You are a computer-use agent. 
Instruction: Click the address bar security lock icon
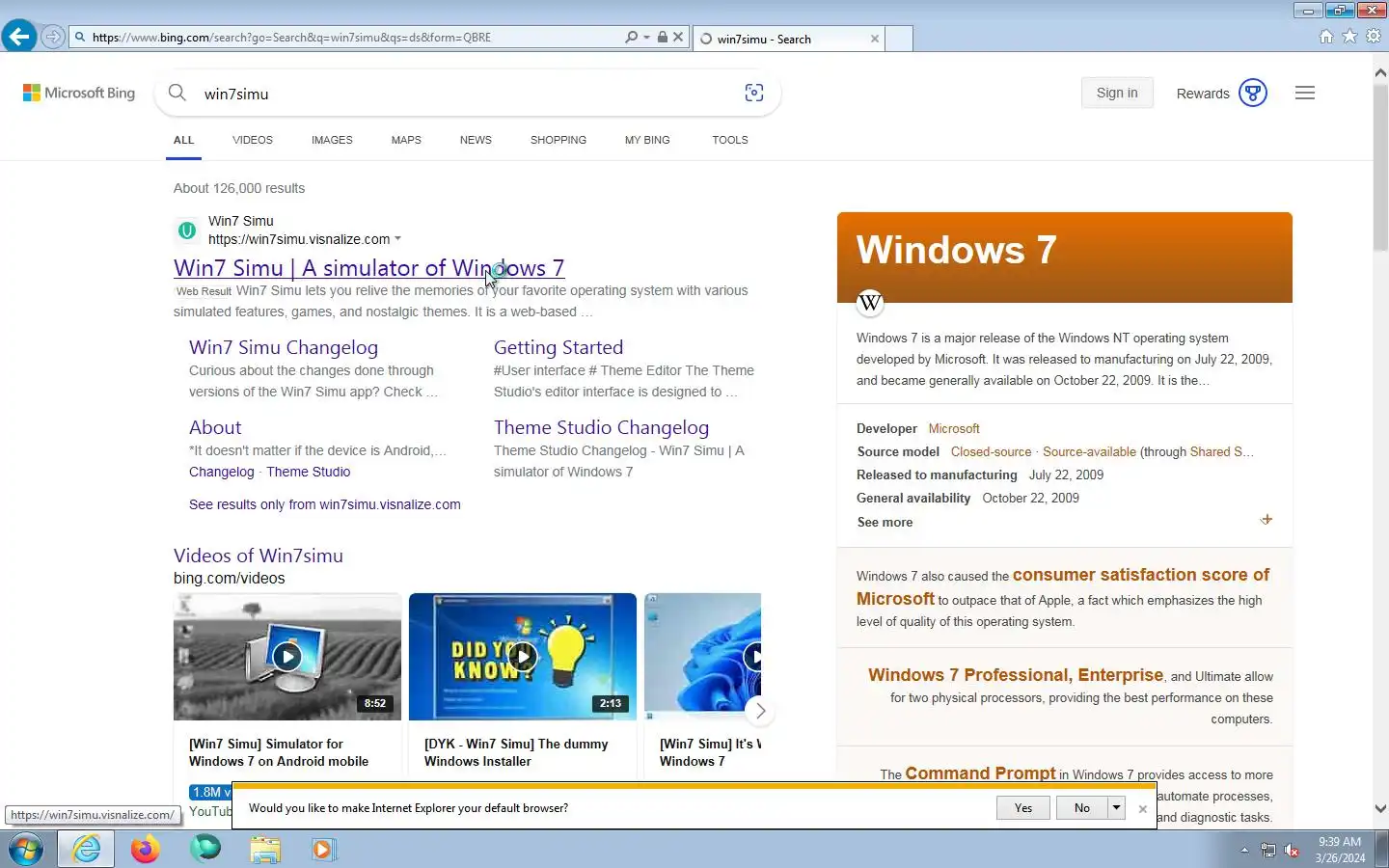tap(662, 37)
